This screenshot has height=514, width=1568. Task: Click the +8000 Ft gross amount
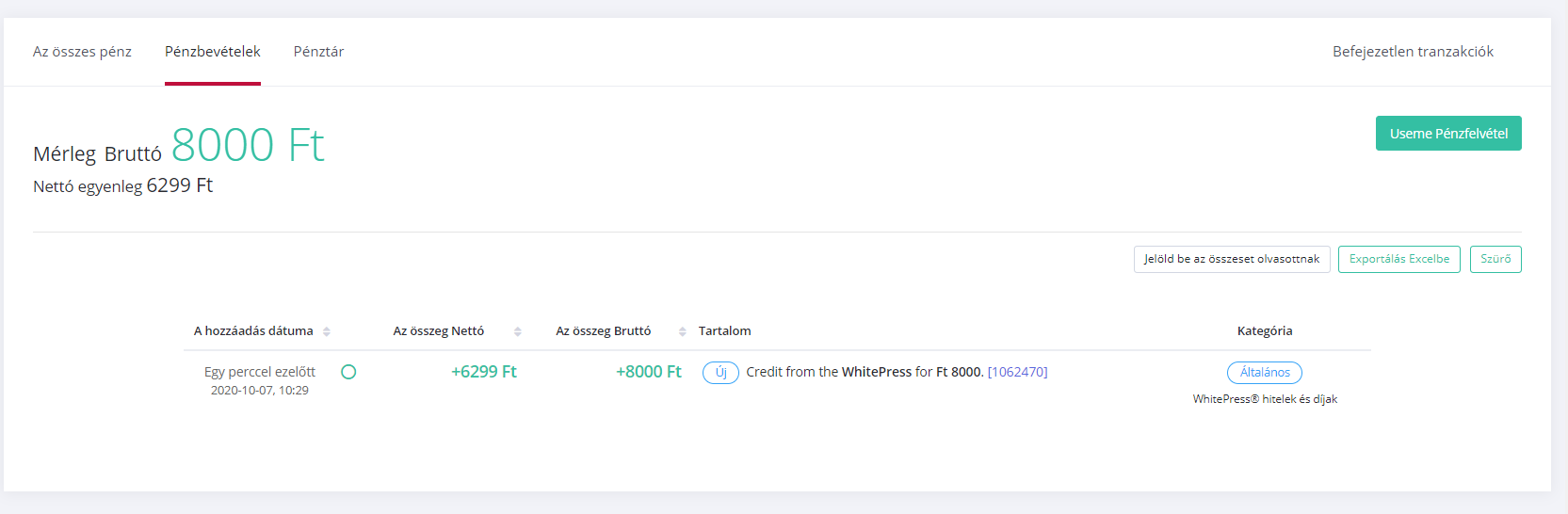pos(649,372)
